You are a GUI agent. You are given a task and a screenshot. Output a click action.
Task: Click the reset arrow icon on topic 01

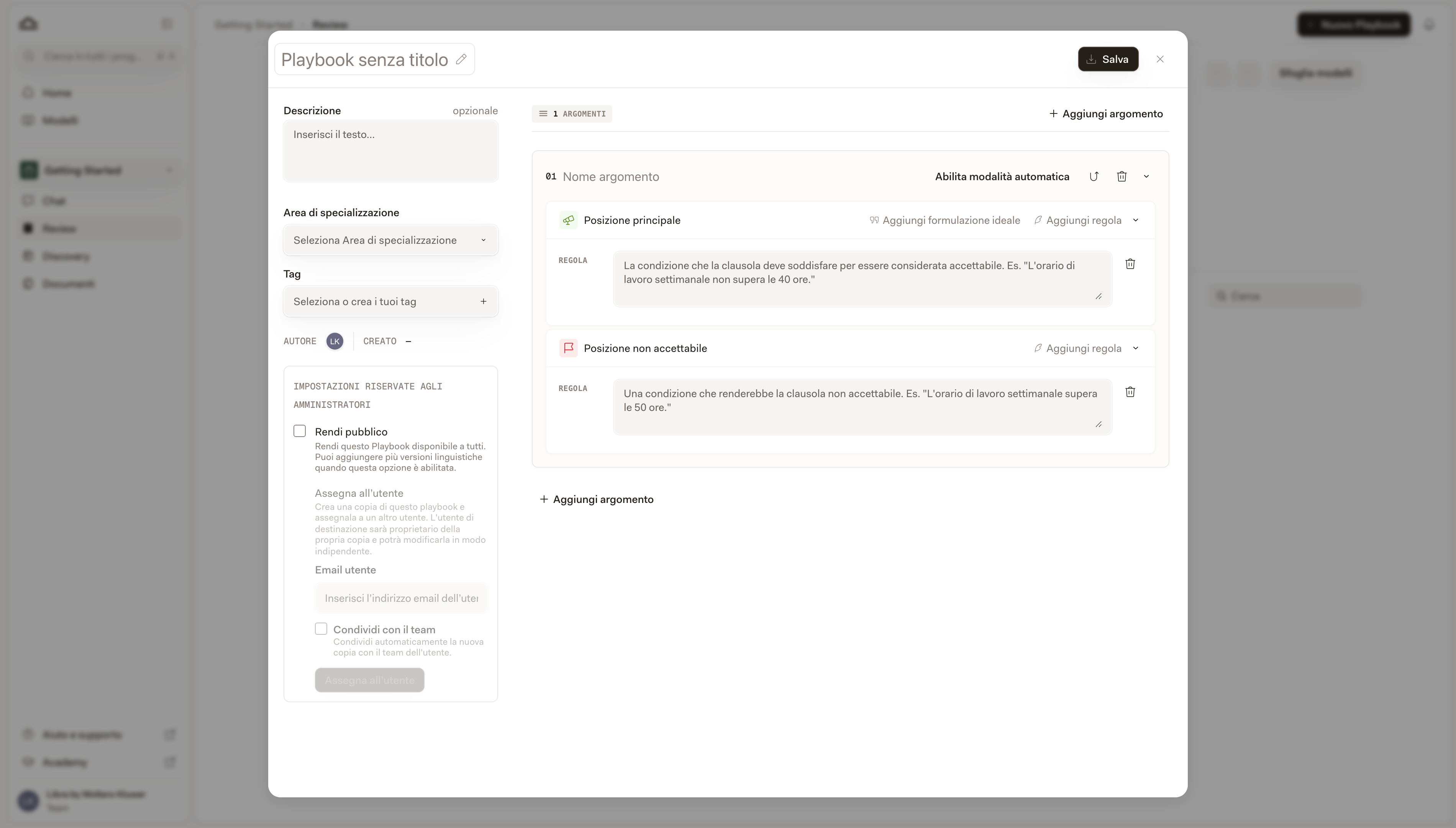1094,176
